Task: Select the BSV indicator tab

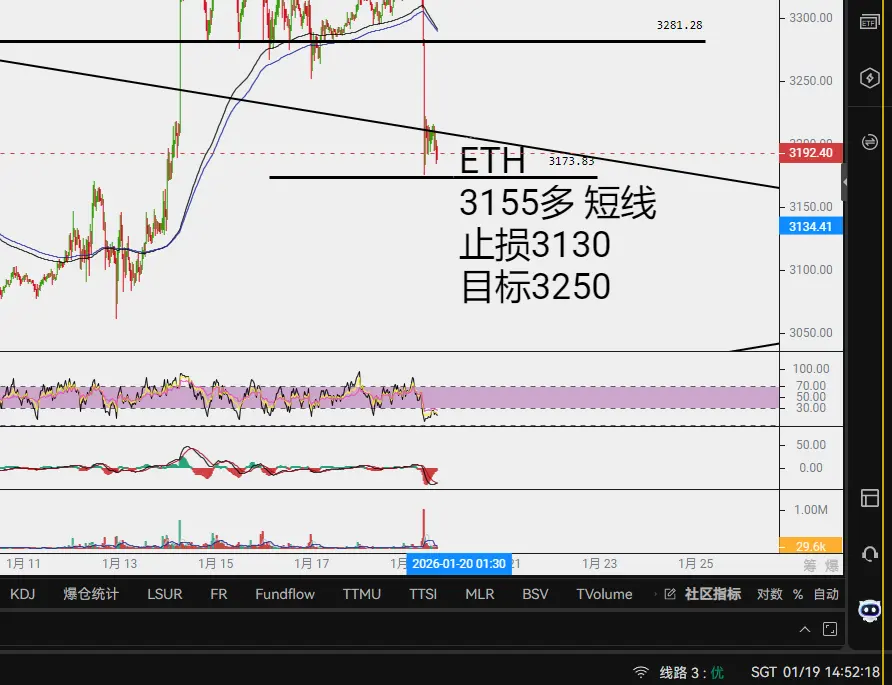Action: point(535,594)
